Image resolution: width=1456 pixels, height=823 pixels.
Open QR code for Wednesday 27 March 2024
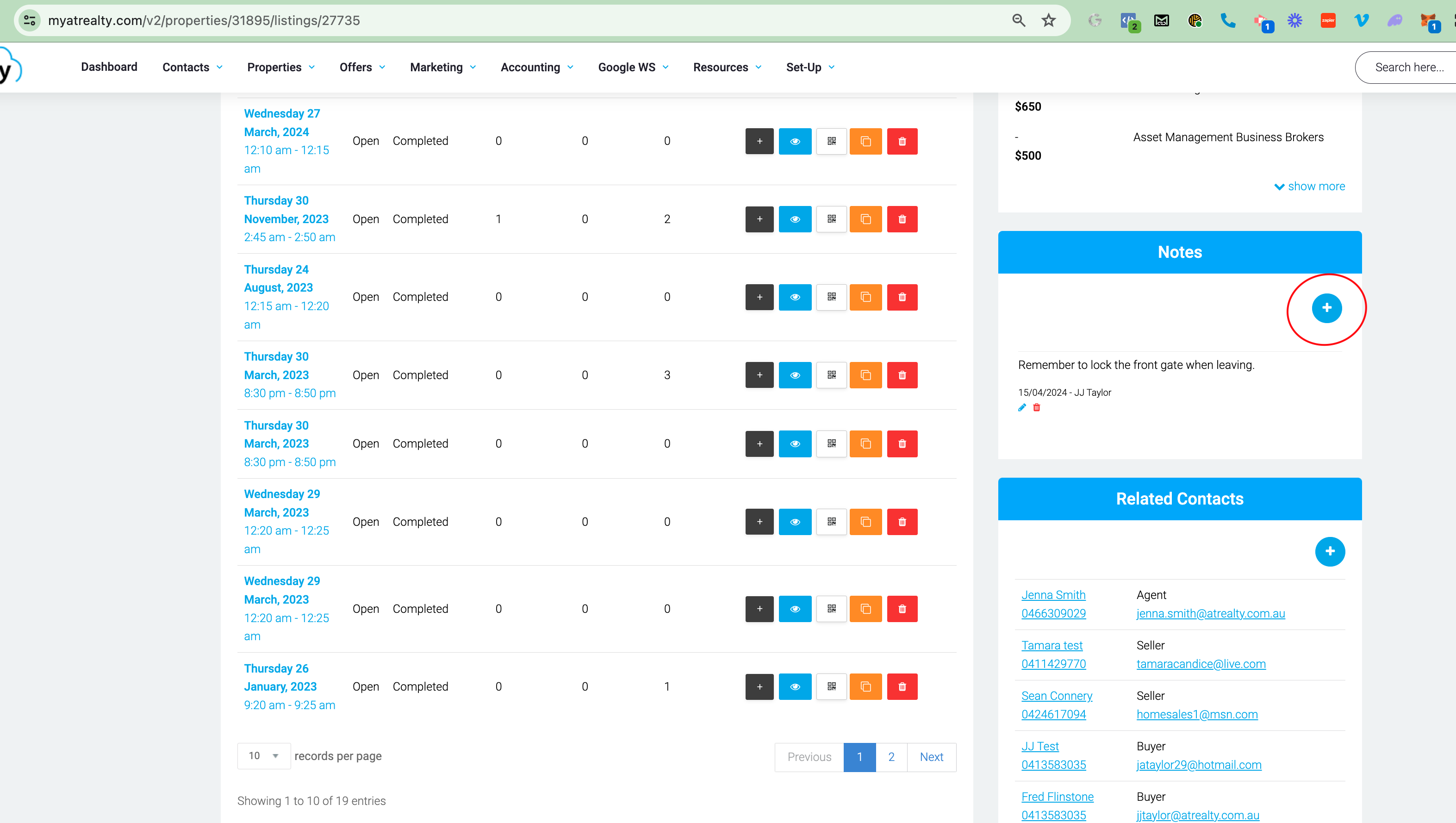[831, 141]
